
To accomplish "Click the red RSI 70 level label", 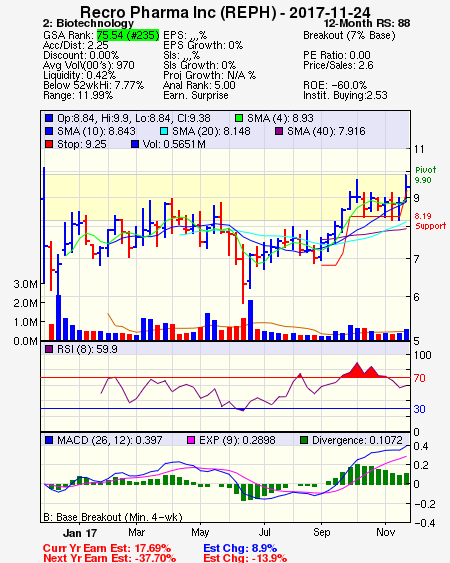I will (419, 378).
